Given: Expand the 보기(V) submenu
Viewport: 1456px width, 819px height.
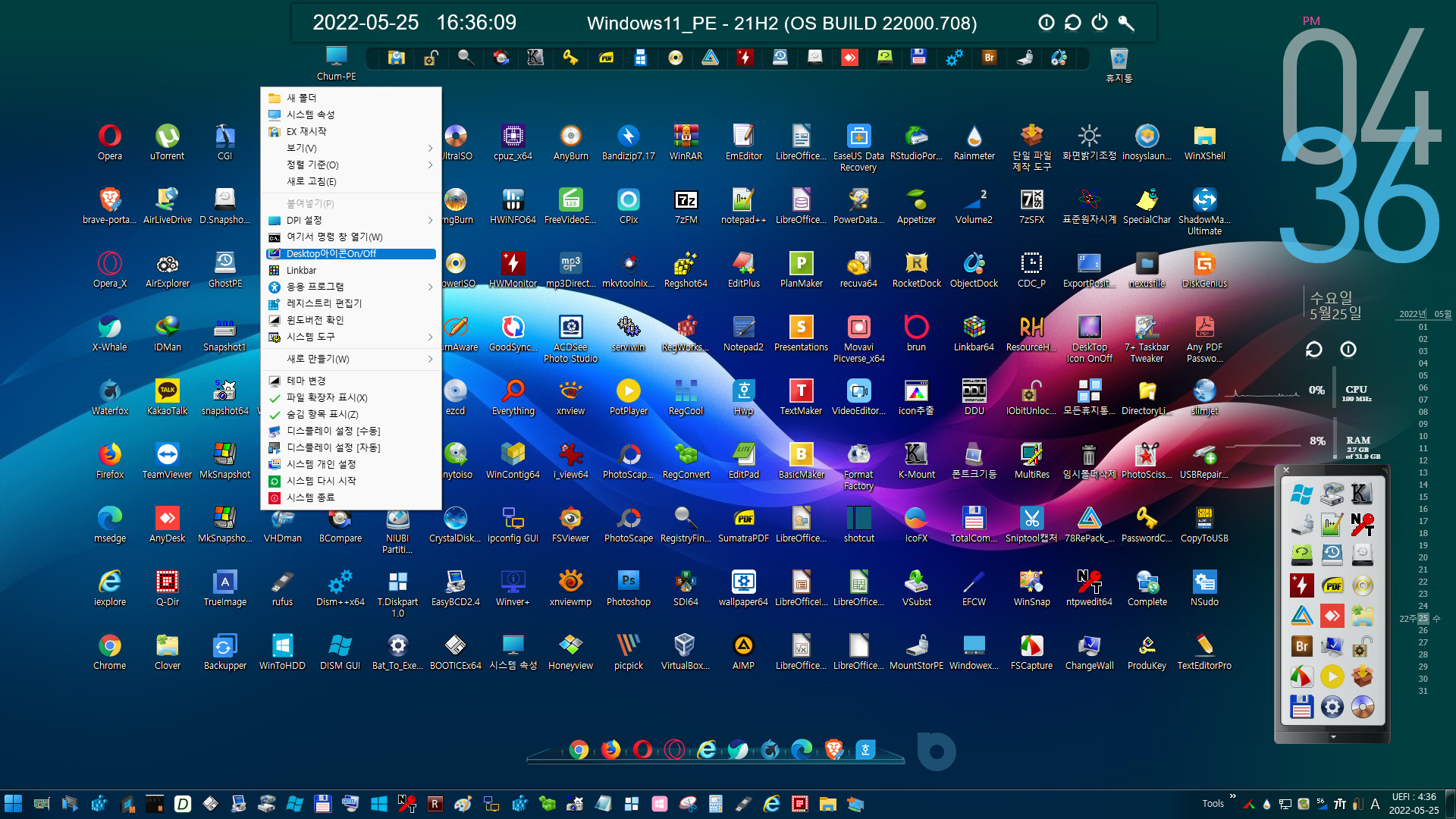Looking at the screenshot, I should (351, 148).
